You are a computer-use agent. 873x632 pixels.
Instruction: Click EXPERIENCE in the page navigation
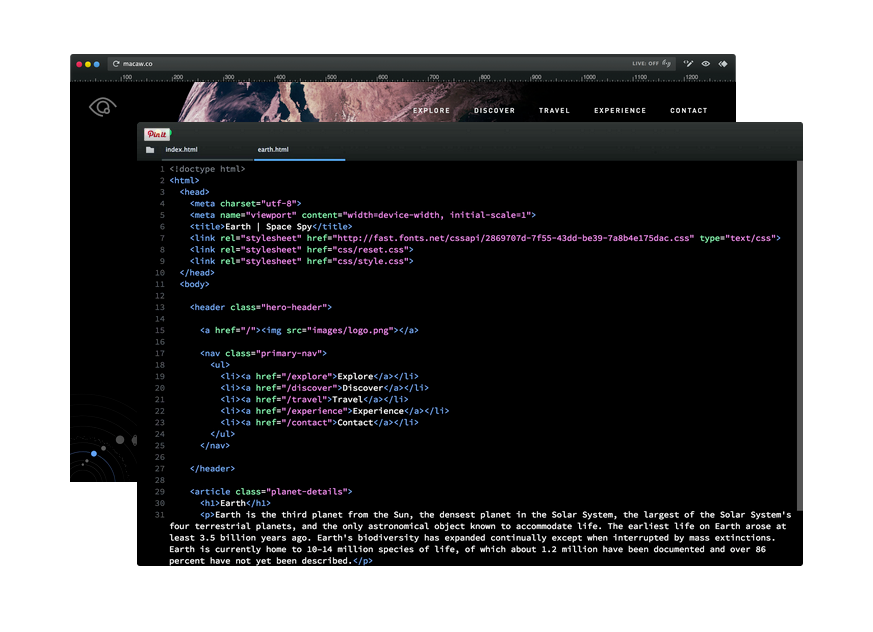click(x=620, y=110)
